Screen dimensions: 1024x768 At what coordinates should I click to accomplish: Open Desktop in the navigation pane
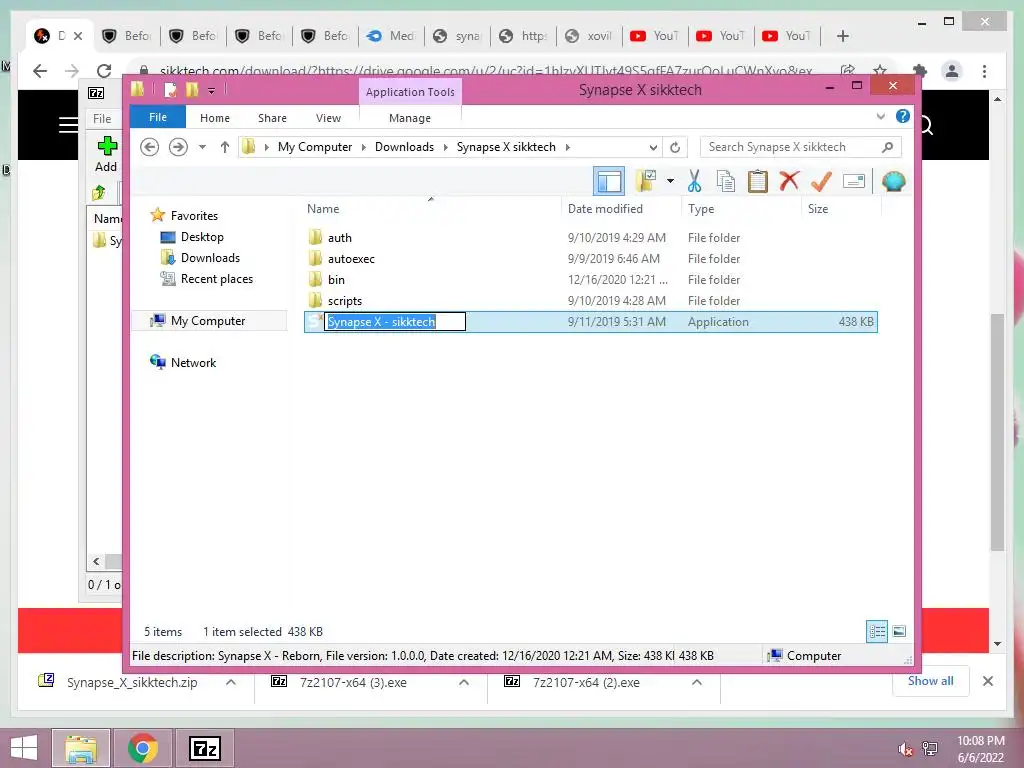(x=202, y=237)
